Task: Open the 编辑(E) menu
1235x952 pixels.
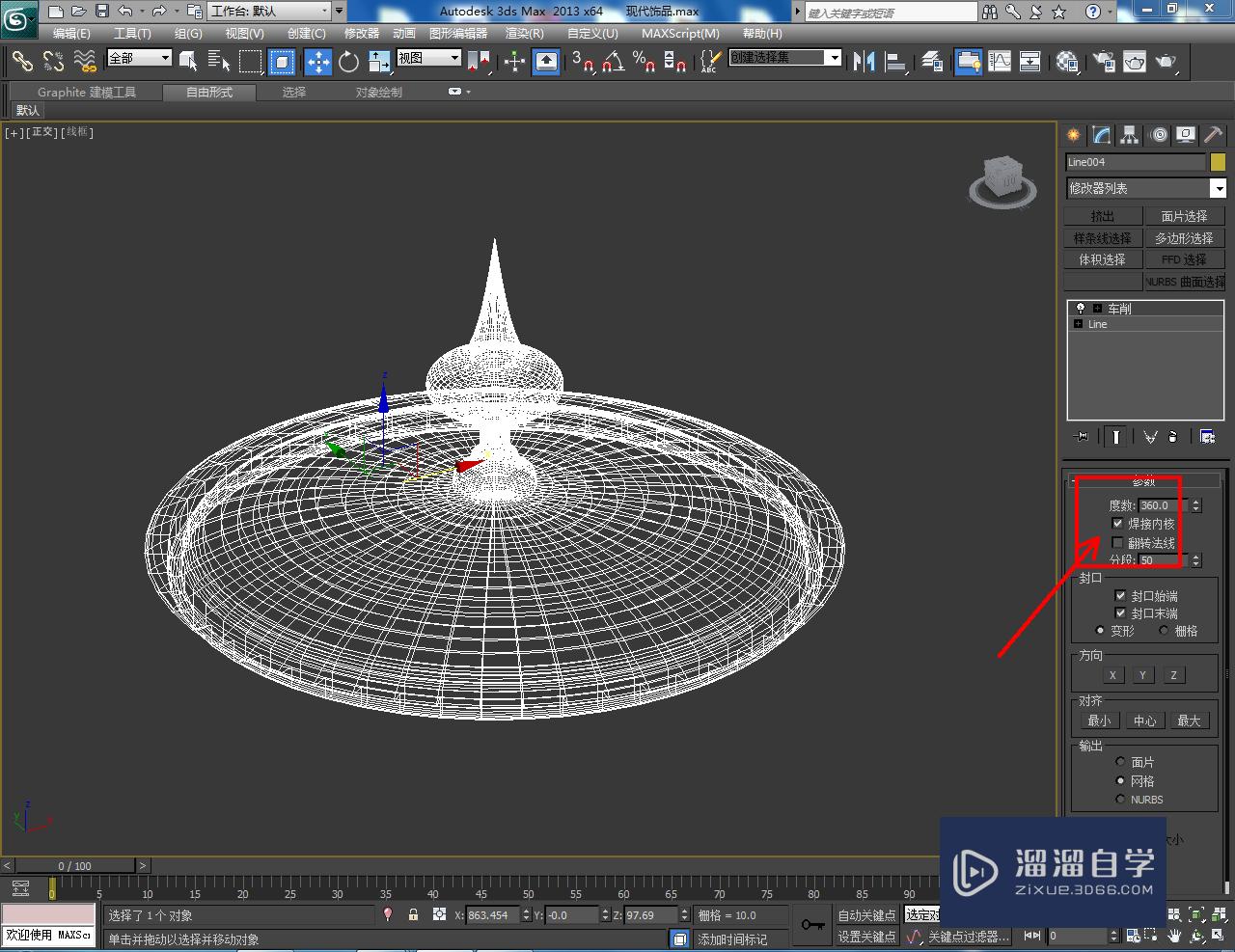Action: [x=71, y=34]
